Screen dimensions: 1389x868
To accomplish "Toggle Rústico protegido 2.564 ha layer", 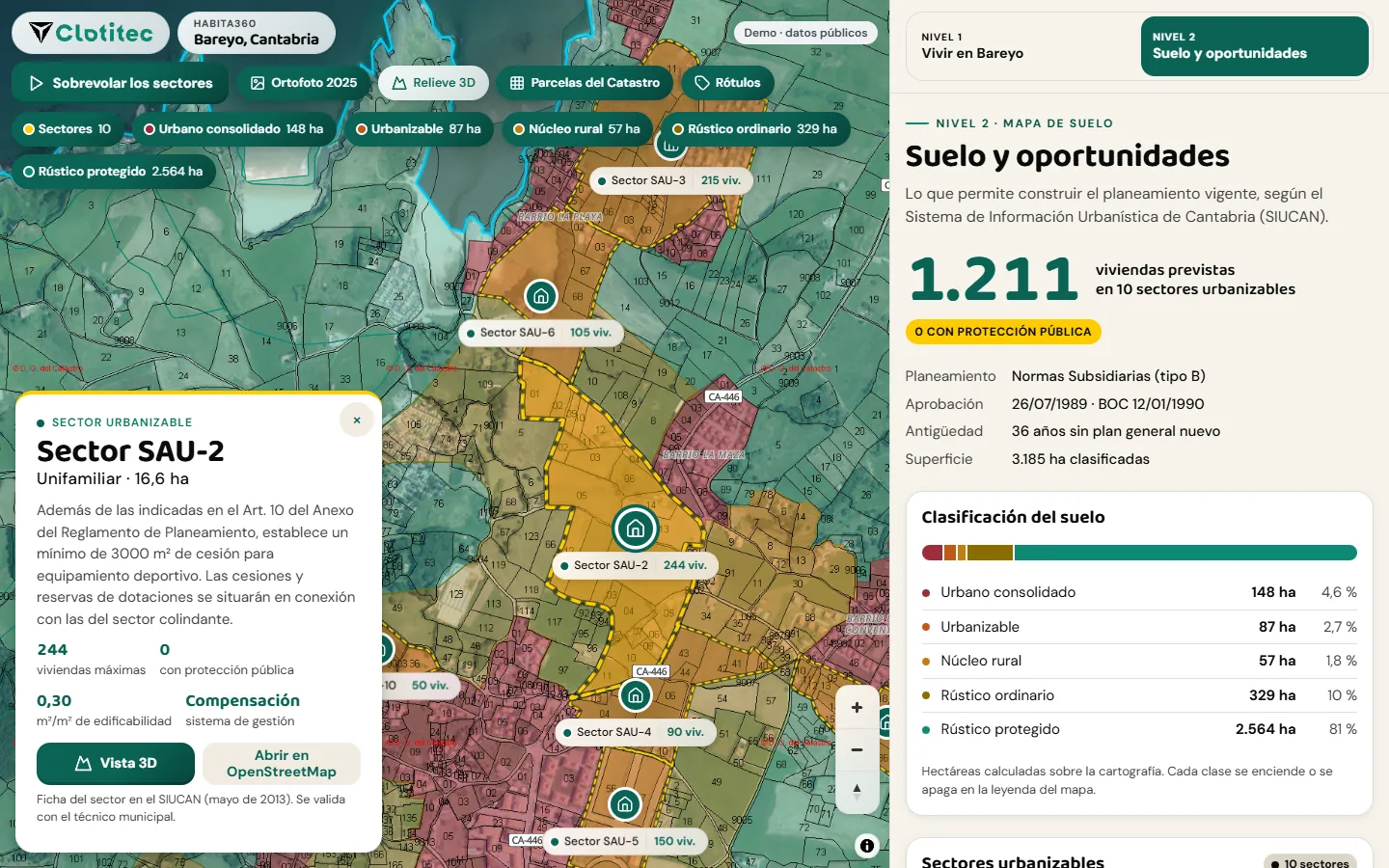I will [114, 172].
